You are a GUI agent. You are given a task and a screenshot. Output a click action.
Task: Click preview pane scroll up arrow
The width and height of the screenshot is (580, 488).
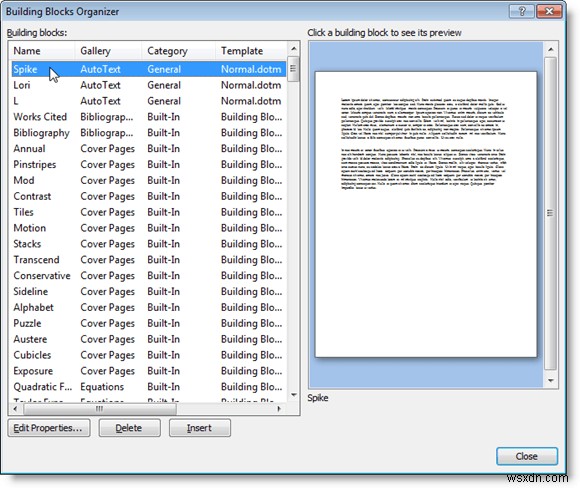[550, 49]
